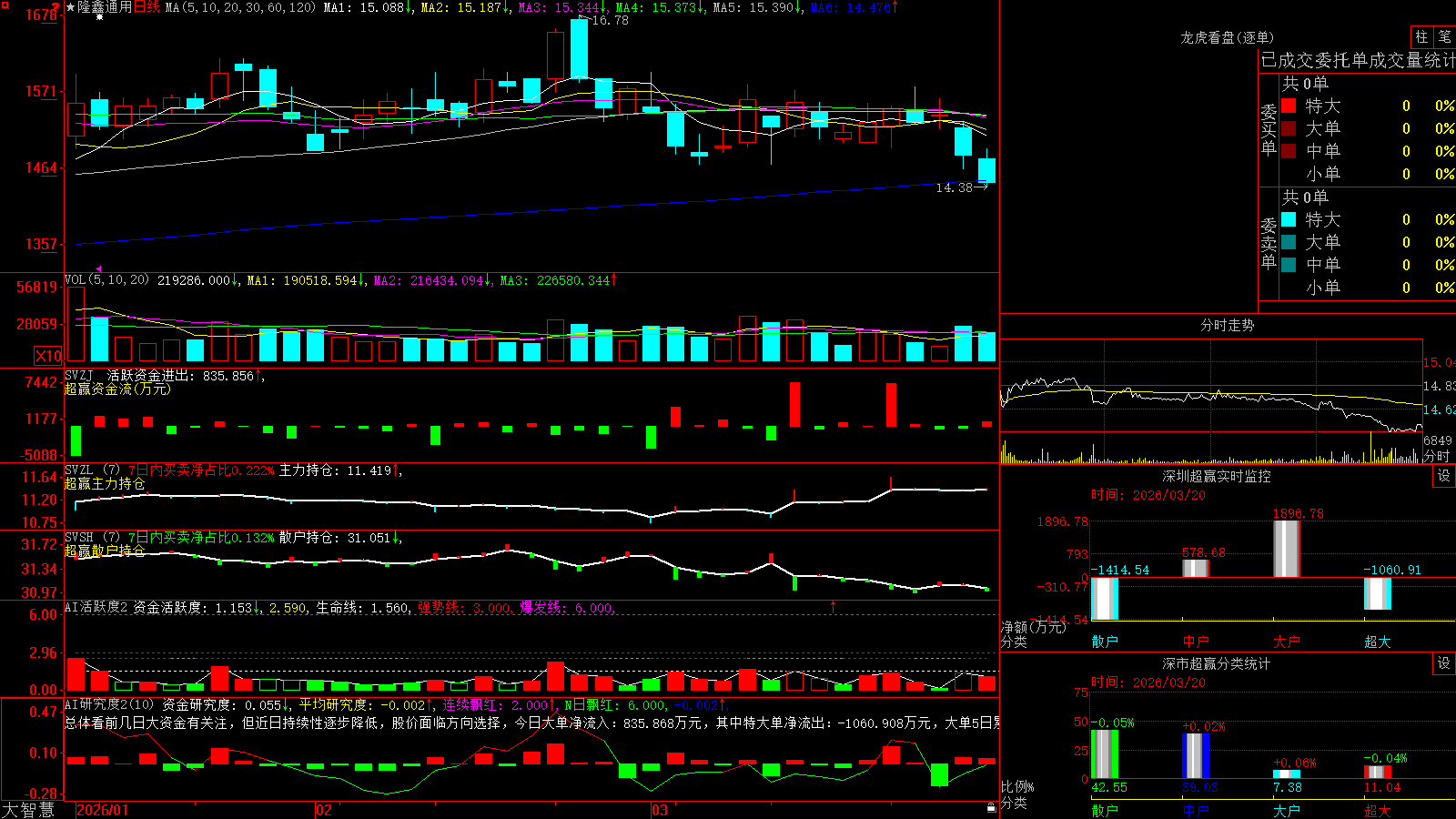1456x819 pixels.
Task: Click the 散户 bar in 深圳超赢实时监控 chart
Action: click(1104, 599)
